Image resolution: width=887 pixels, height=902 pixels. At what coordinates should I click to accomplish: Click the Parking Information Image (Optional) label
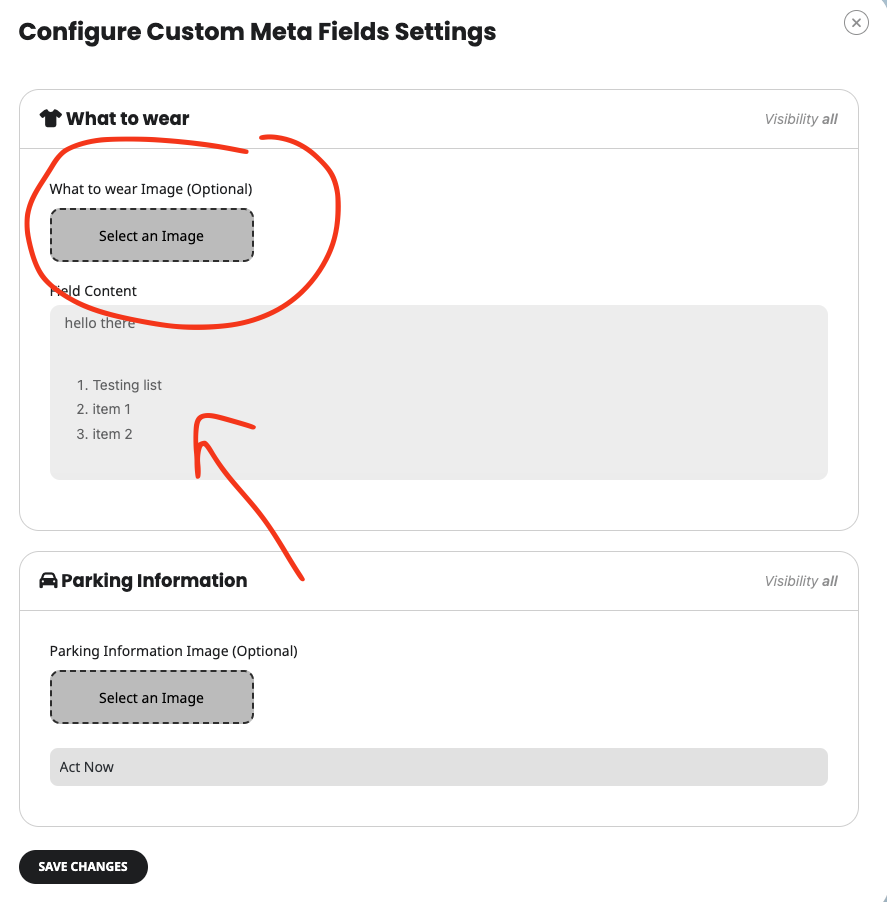point(173,651)
